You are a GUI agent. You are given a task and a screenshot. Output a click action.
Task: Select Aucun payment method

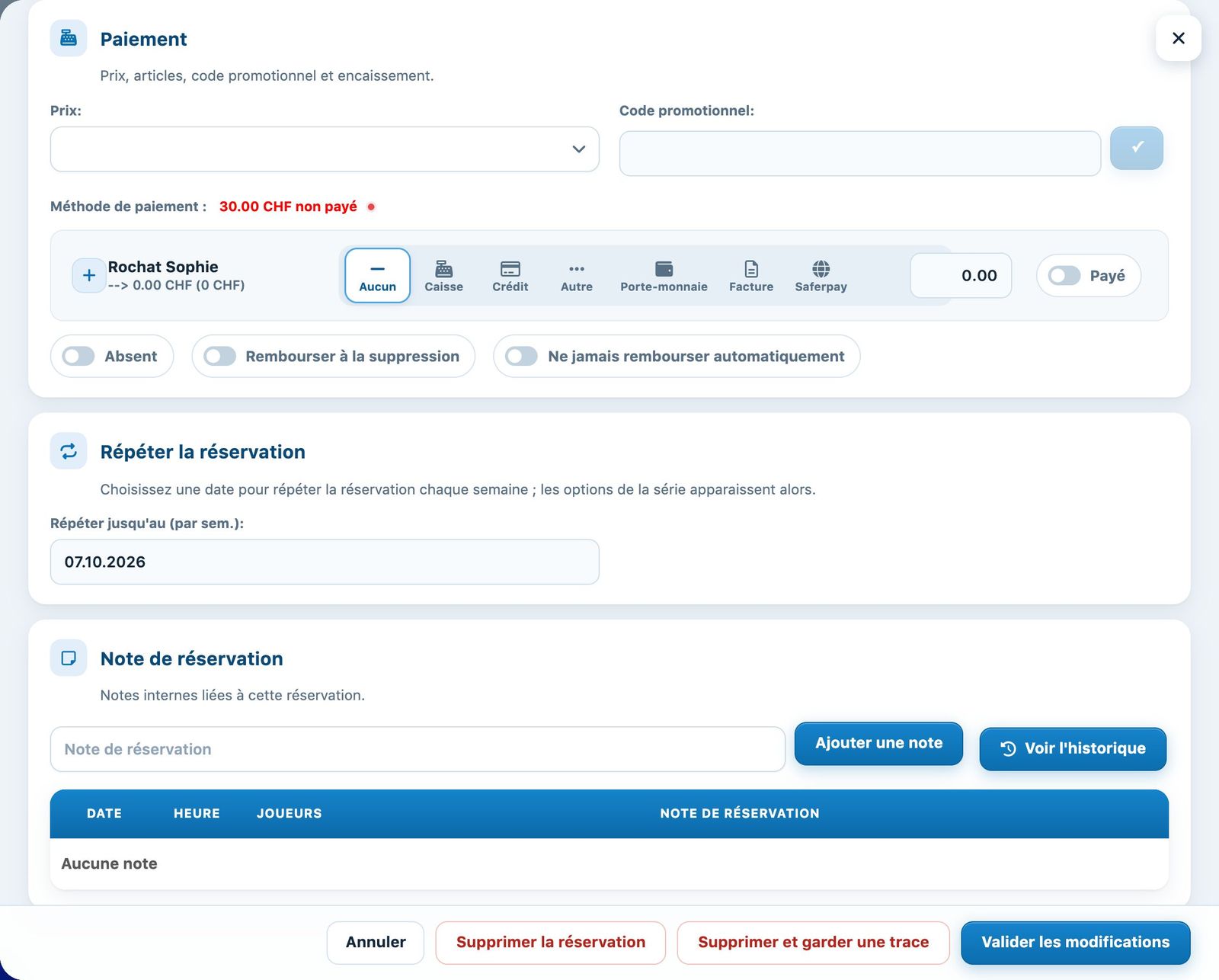tap(377, 275)
